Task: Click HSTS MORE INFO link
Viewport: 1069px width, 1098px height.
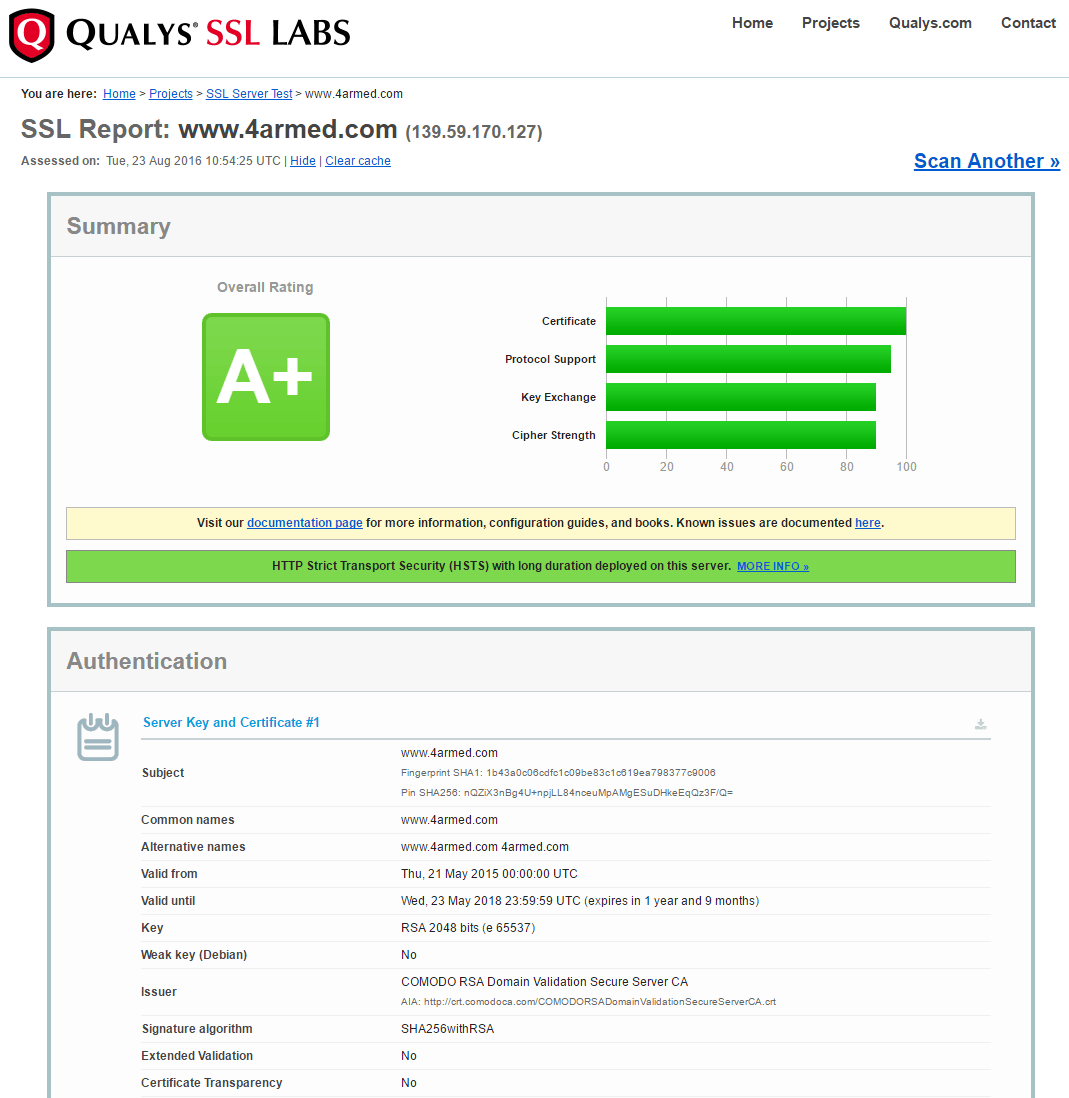Action: [773, 567]
